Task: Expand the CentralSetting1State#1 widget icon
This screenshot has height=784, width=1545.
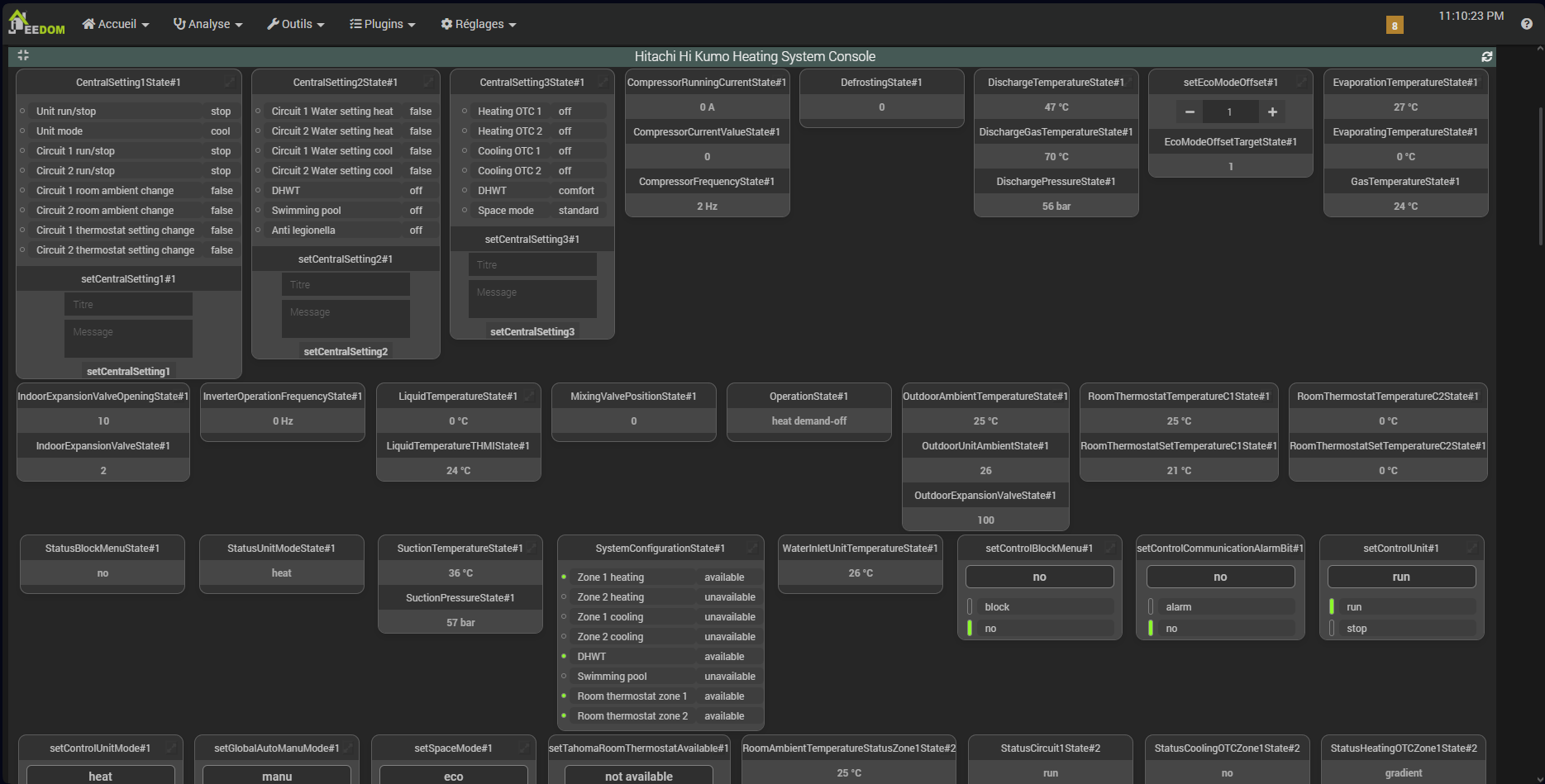Action: click(229, 82)
